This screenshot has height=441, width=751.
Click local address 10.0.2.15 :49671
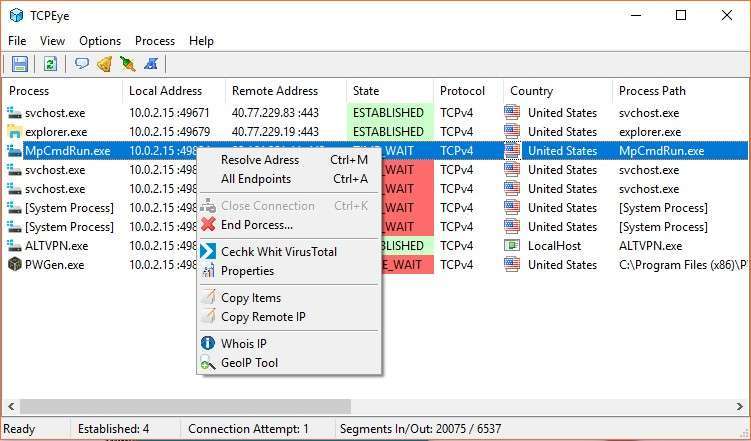click(169, 113)
